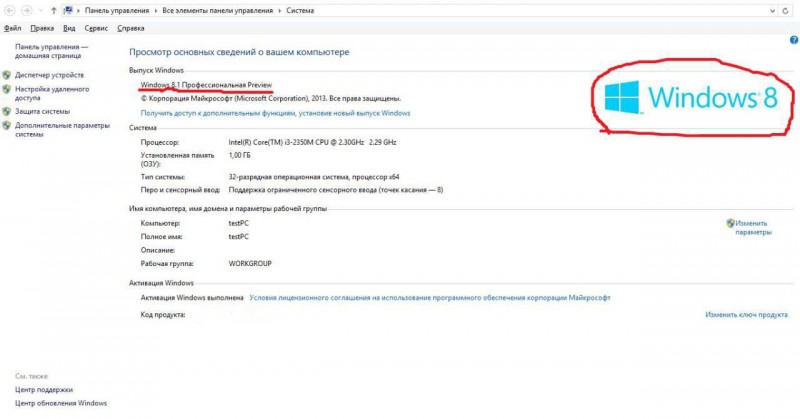The height and width of the screenshot is (419, 800).
Task: Click the Просмотр основных сведений heading
Action: point(239,52)
